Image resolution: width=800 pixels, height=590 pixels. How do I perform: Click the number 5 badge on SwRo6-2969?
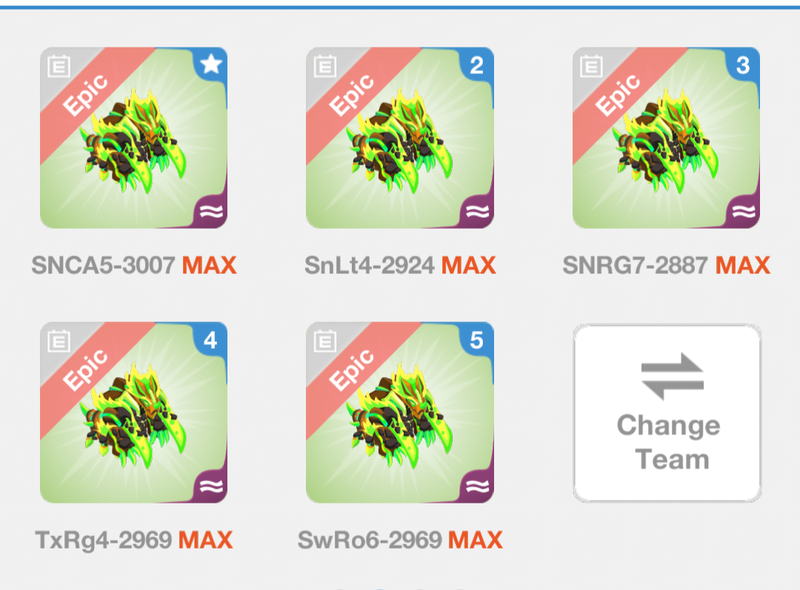click(477, 339)
